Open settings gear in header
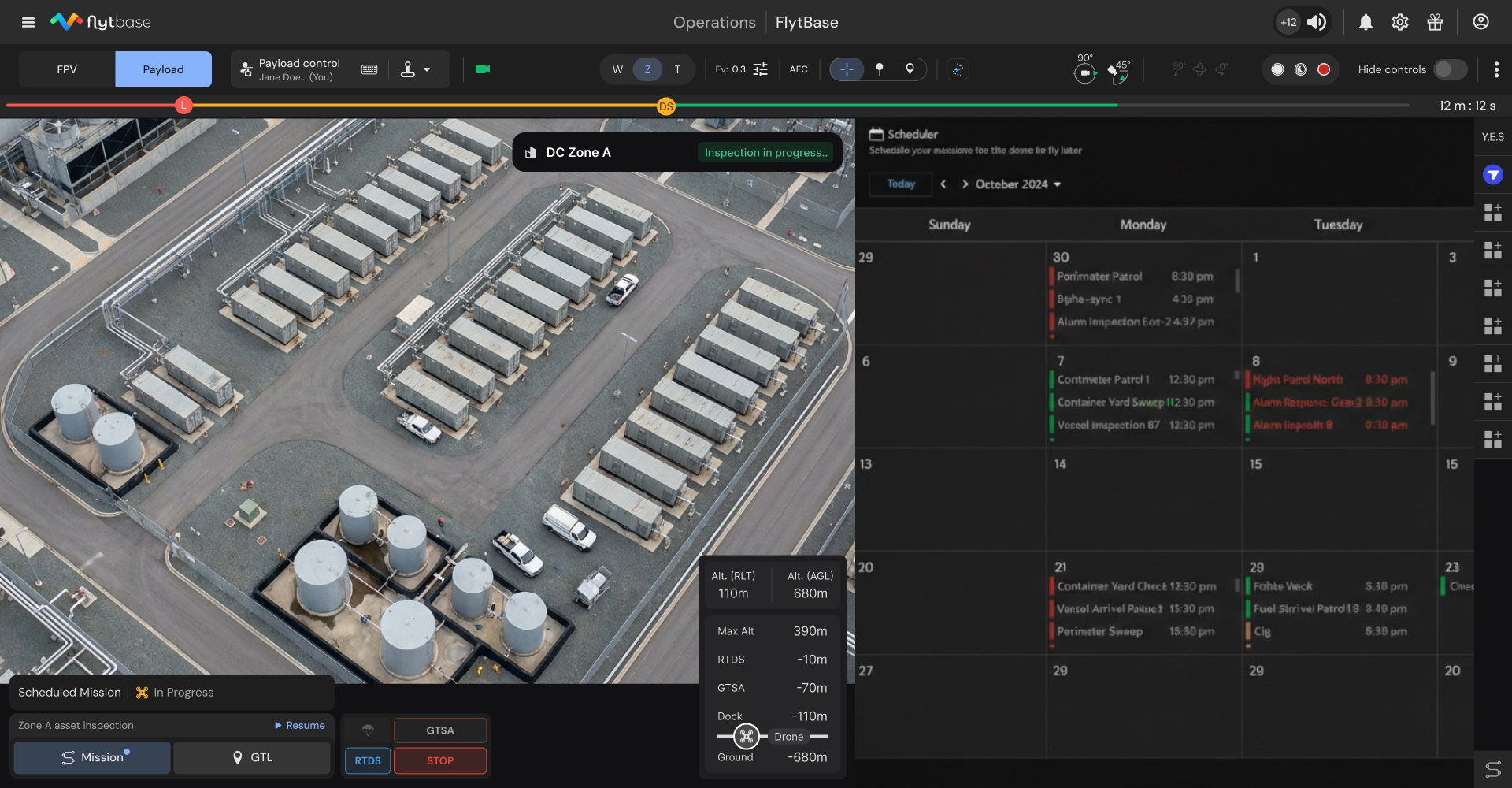Image resolution: width=1512 pixels, height=788 pixels. [x=1399, y=22]
